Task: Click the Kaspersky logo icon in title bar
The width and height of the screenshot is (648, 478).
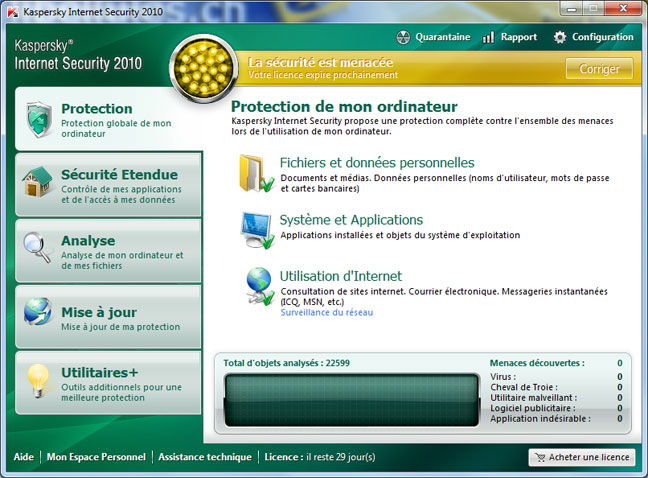Action: (13, 12)
